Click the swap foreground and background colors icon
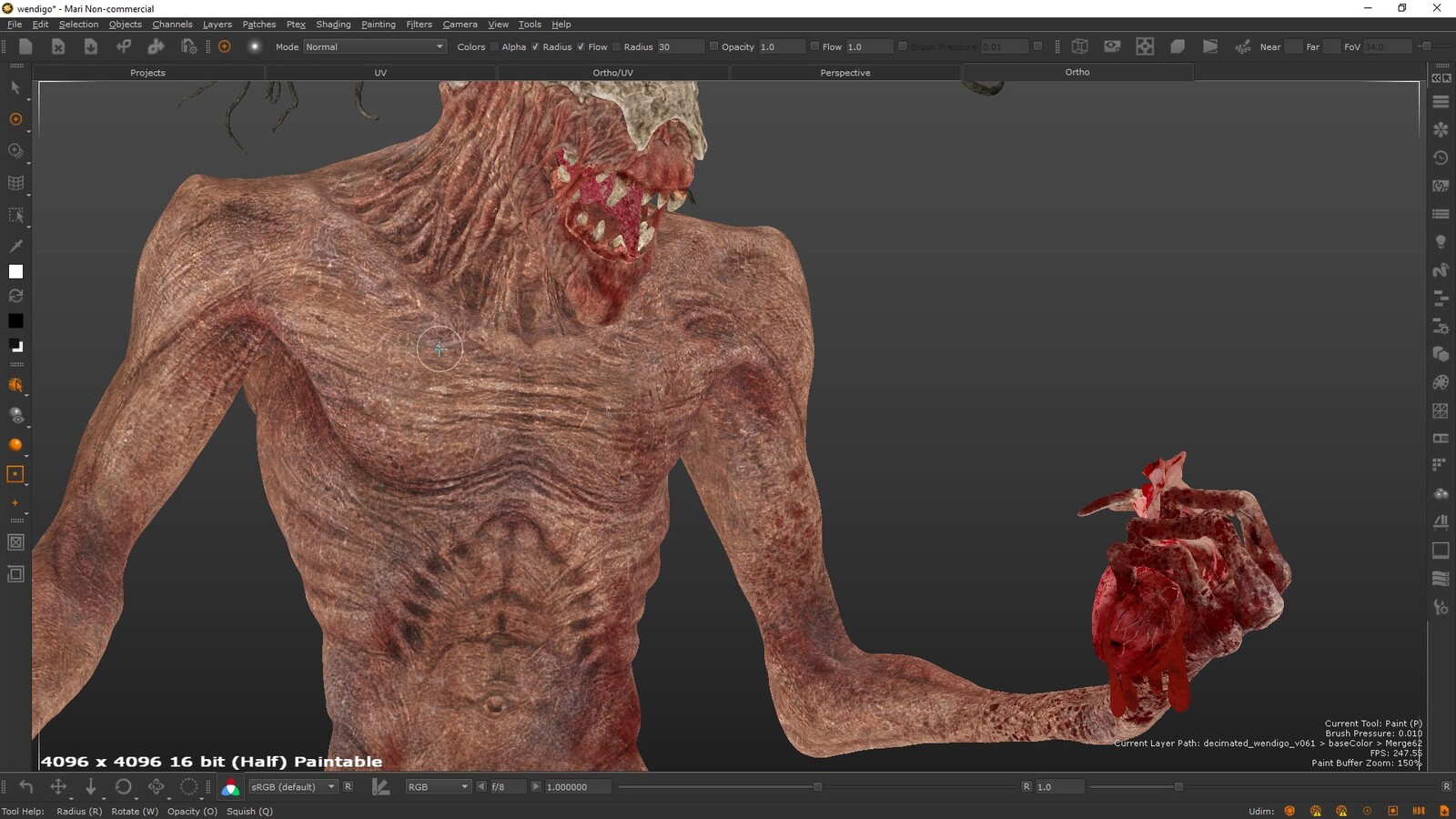The height and width of the screenshot is (819, 1456). click(15, 296)
